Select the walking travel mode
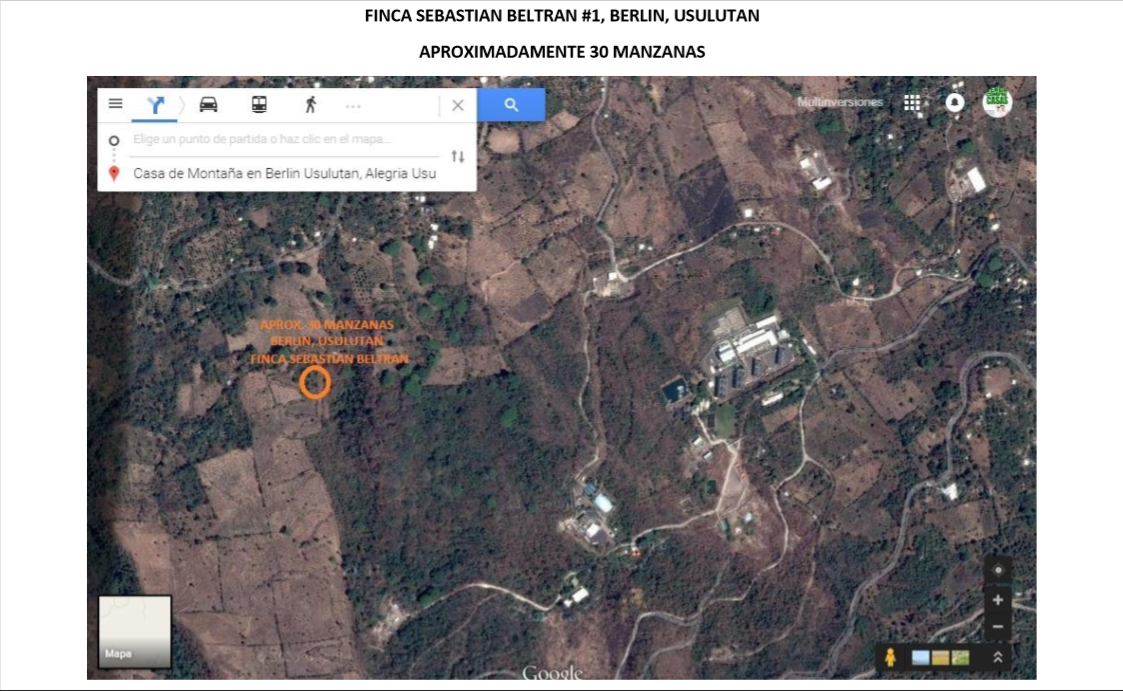1123x691 pixels. pyautogui.click(x=310, y=105)
